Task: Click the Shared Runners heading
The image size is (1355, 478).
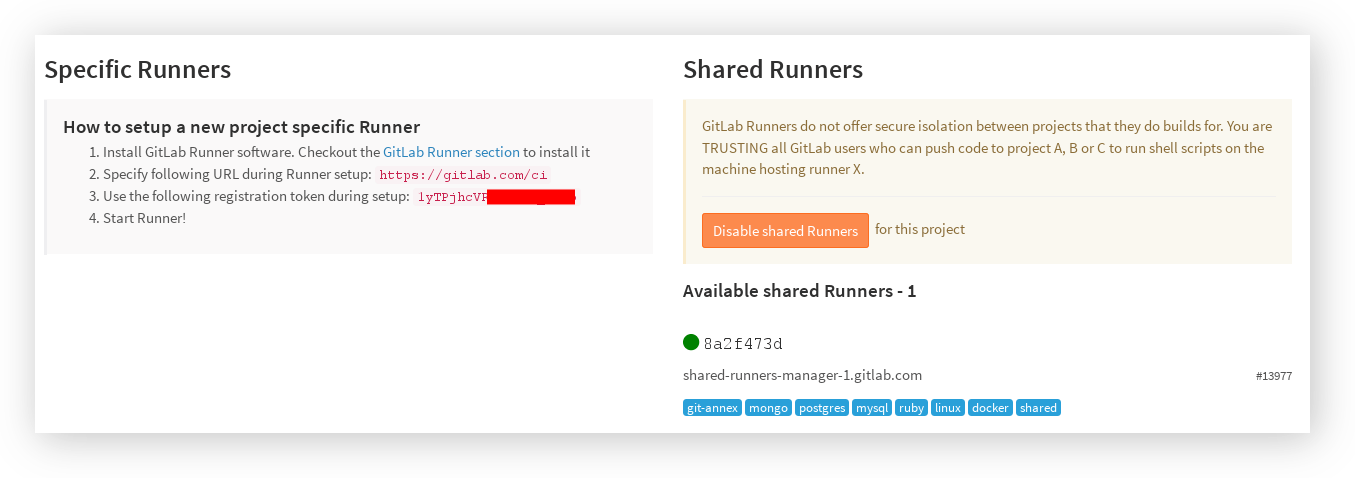Action: [773, 69]
